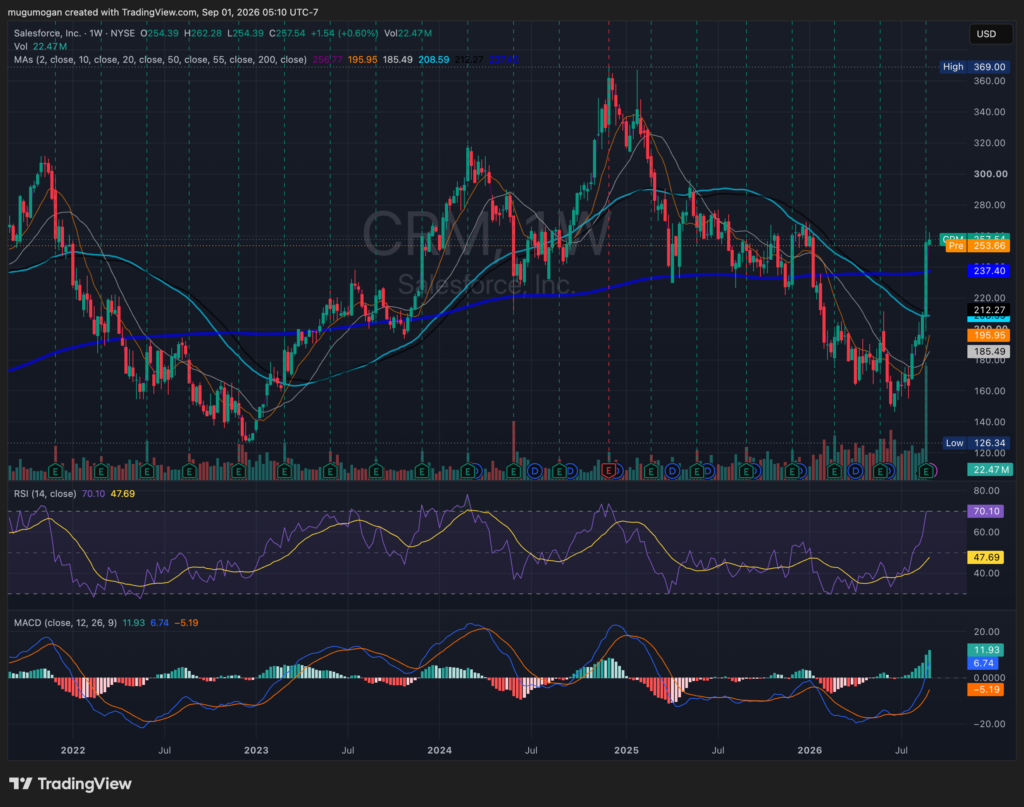Viewport: 1024px width, 807px height.
Task: Click the orange Pre 253.66 pre-market label
Action: (978, 246)
